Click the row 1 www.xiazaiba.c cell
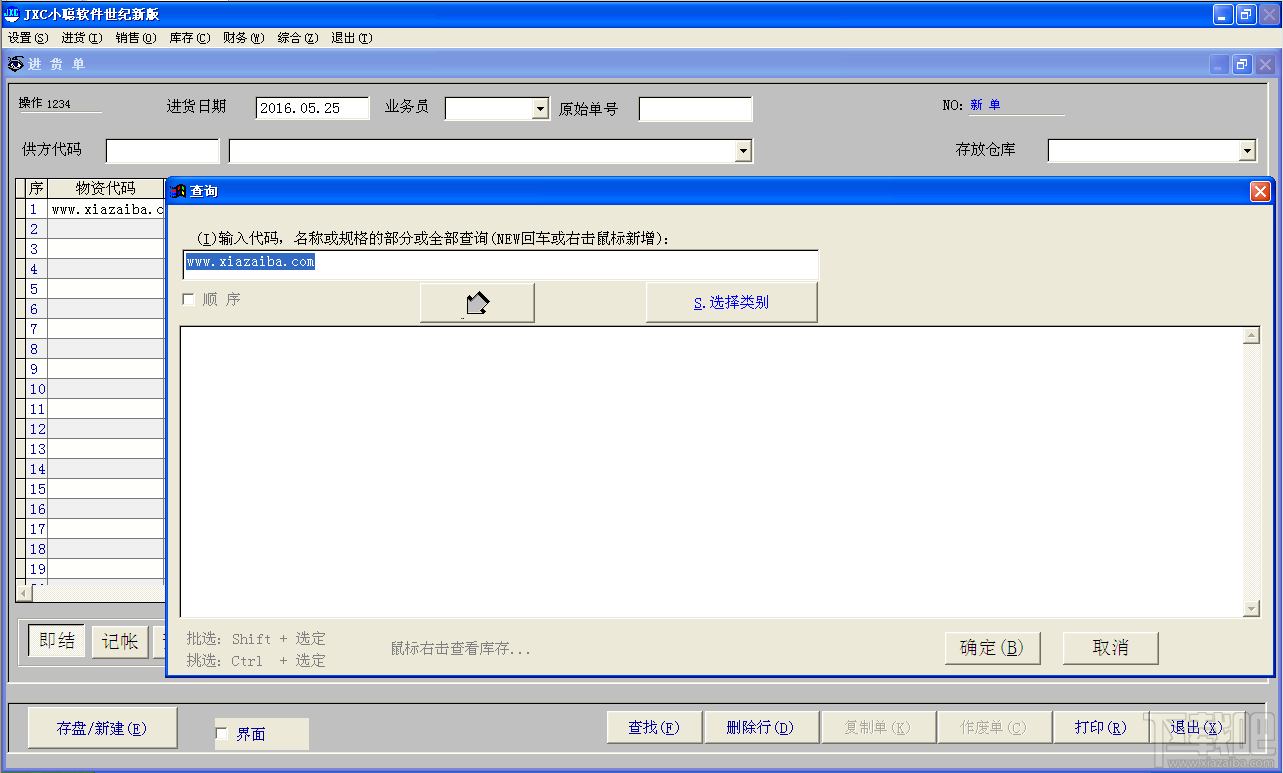1283x773 pixels. tap(106, 209)
